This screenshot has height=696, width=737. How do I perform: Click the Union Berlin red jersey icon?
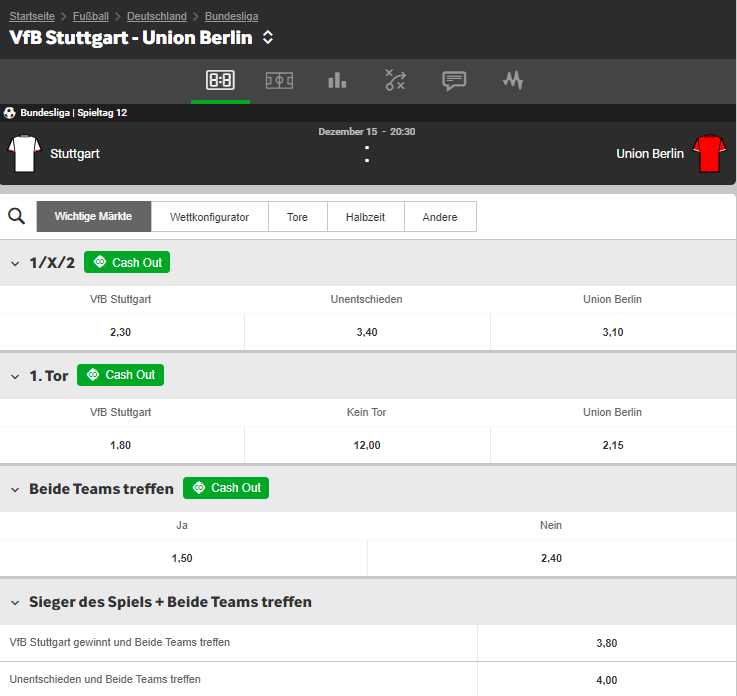[709, 153]
